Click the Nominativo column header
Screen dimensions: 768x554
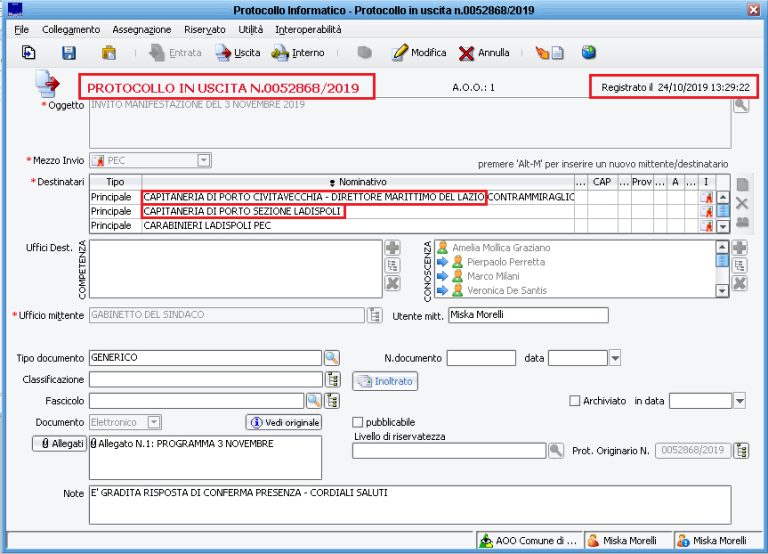(358, 182)
